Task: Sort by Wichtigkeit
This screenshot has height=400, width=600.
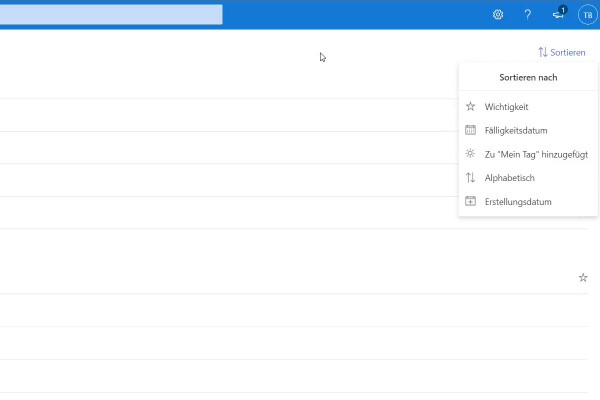Action: click(x=528, y=107)
